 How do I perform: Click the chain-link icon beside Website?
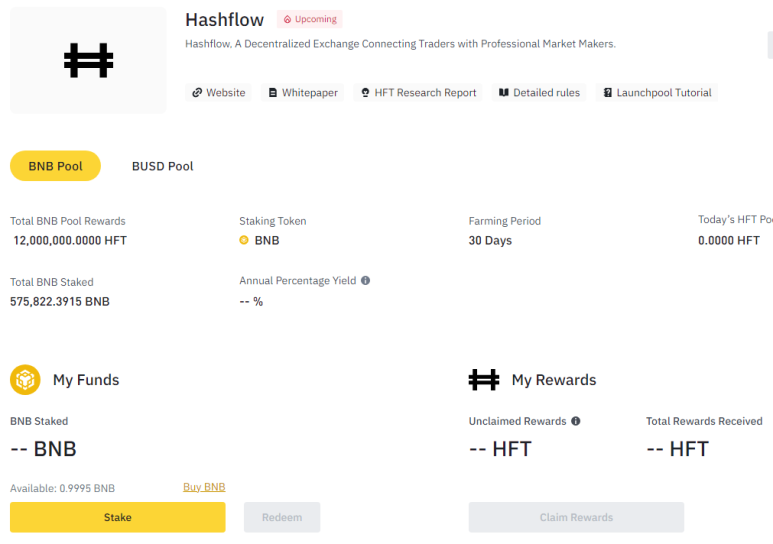[x=197, y=92]
